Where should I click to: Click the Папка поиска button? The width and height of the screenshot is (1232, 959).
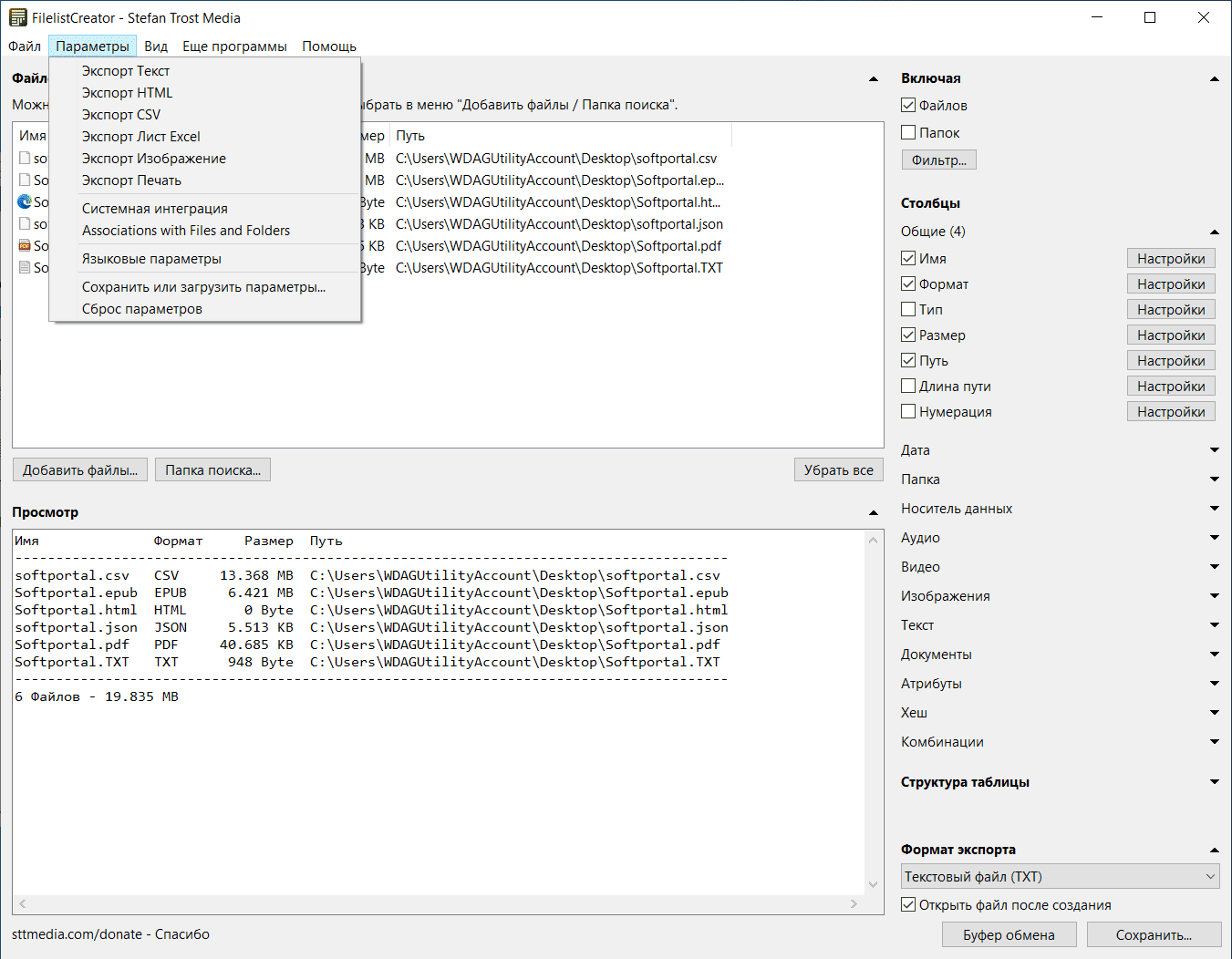pyautogui.click(x=213, y=470)
